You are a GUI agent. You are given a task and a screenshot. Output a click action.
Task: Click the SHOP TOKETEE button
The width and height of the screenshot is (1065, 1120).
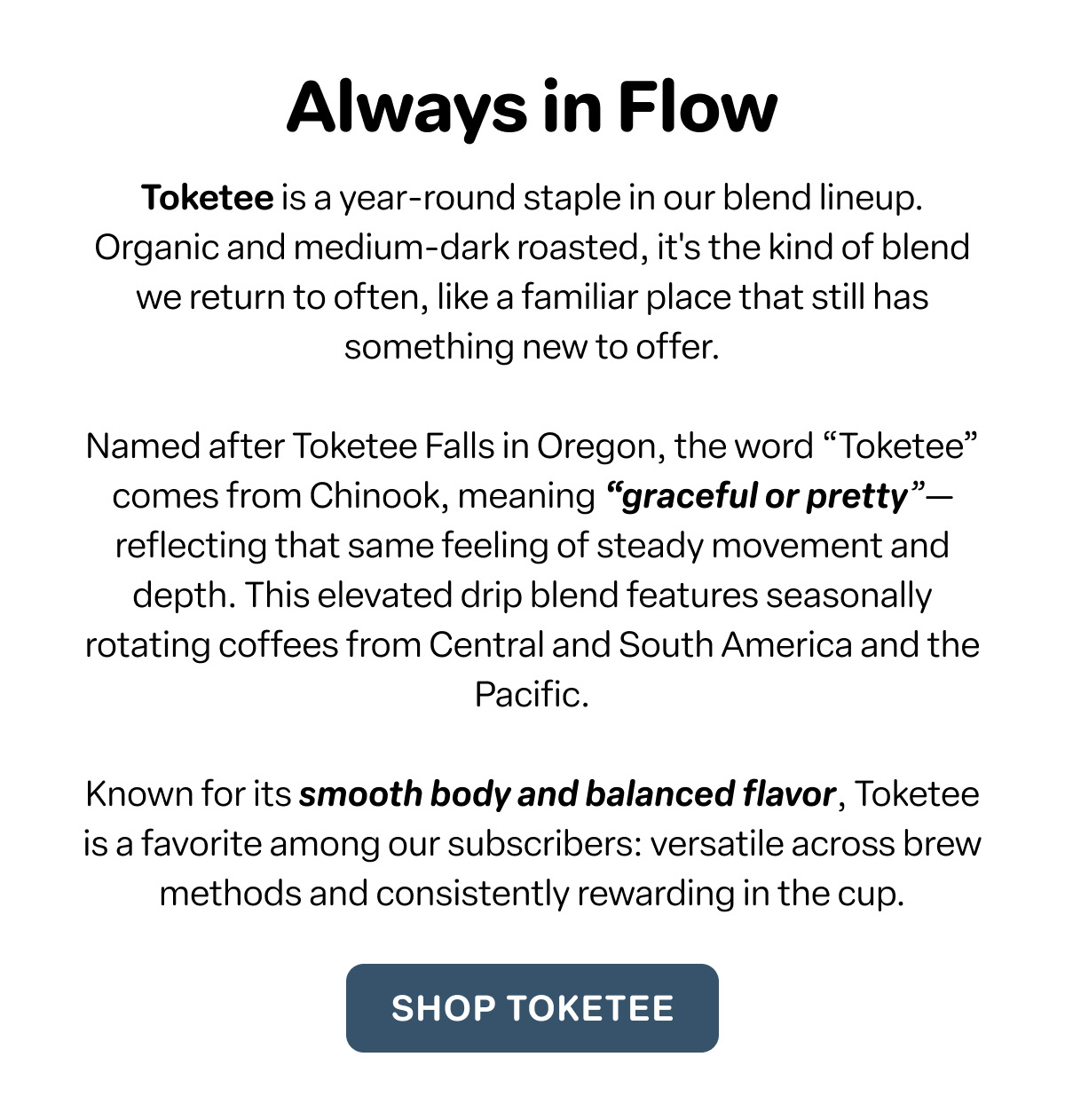pos(532,1008)
